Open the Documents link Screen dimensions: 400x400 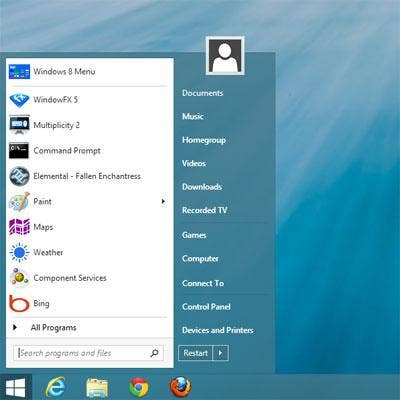click(x=203, y=93)
